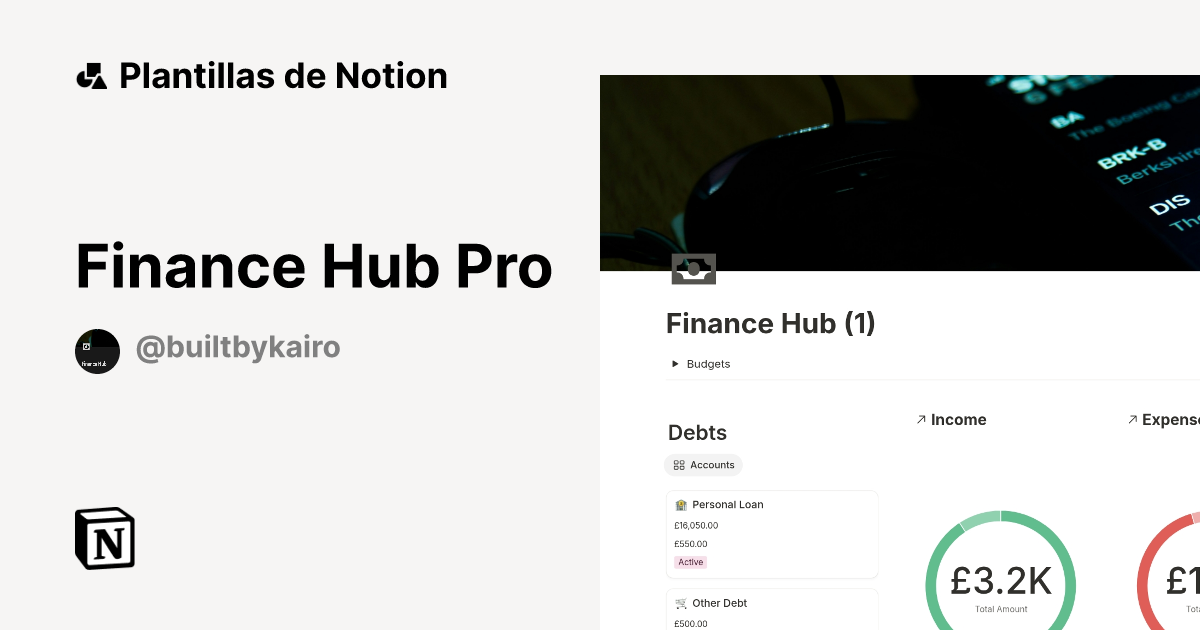Viewport: 1200px width, 630px height.
Task: Click the arrow icon next to Expenses
Action: click(1133, 420)
